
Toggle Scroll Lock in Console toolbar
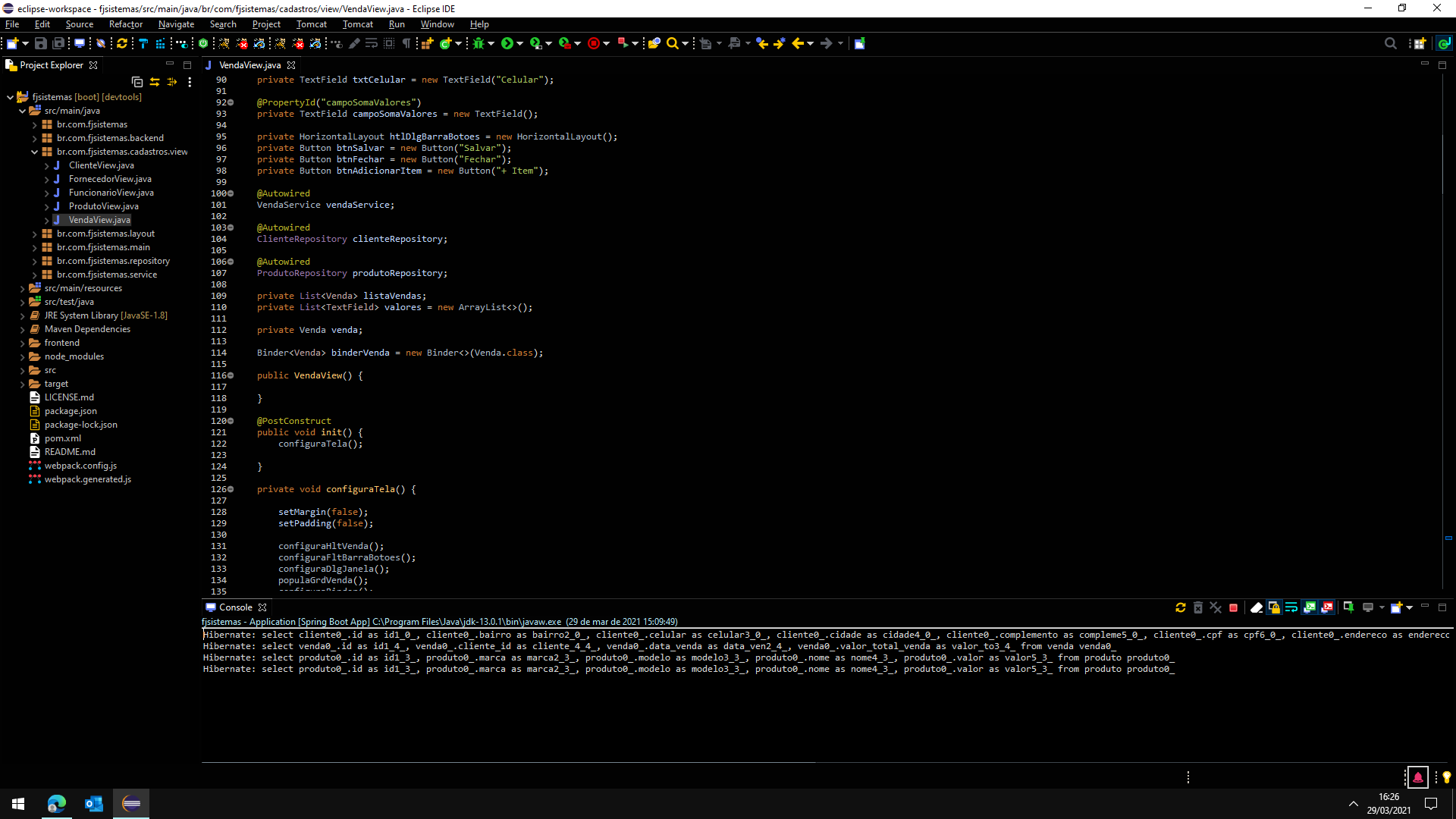[x=1274, y=607]
